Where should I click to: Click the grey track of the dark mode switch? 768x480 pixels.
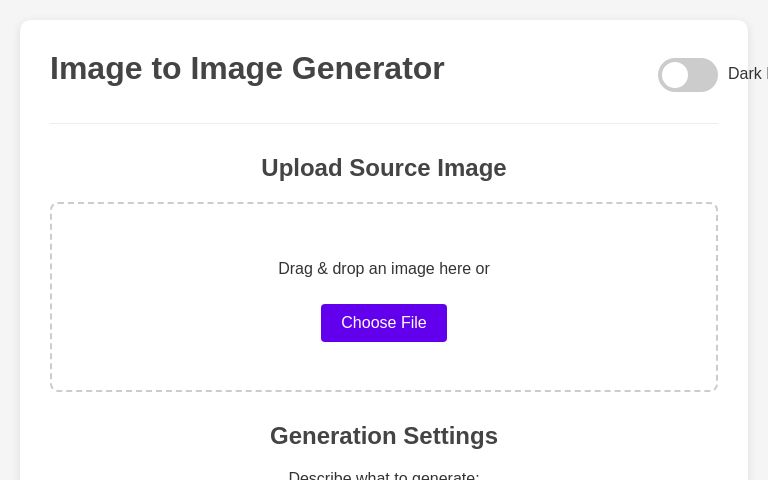point(703,75)
